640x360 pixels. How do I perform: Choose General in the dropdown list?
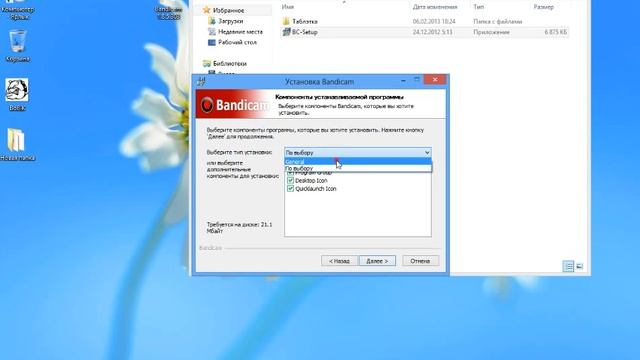(x=358, y=162)
